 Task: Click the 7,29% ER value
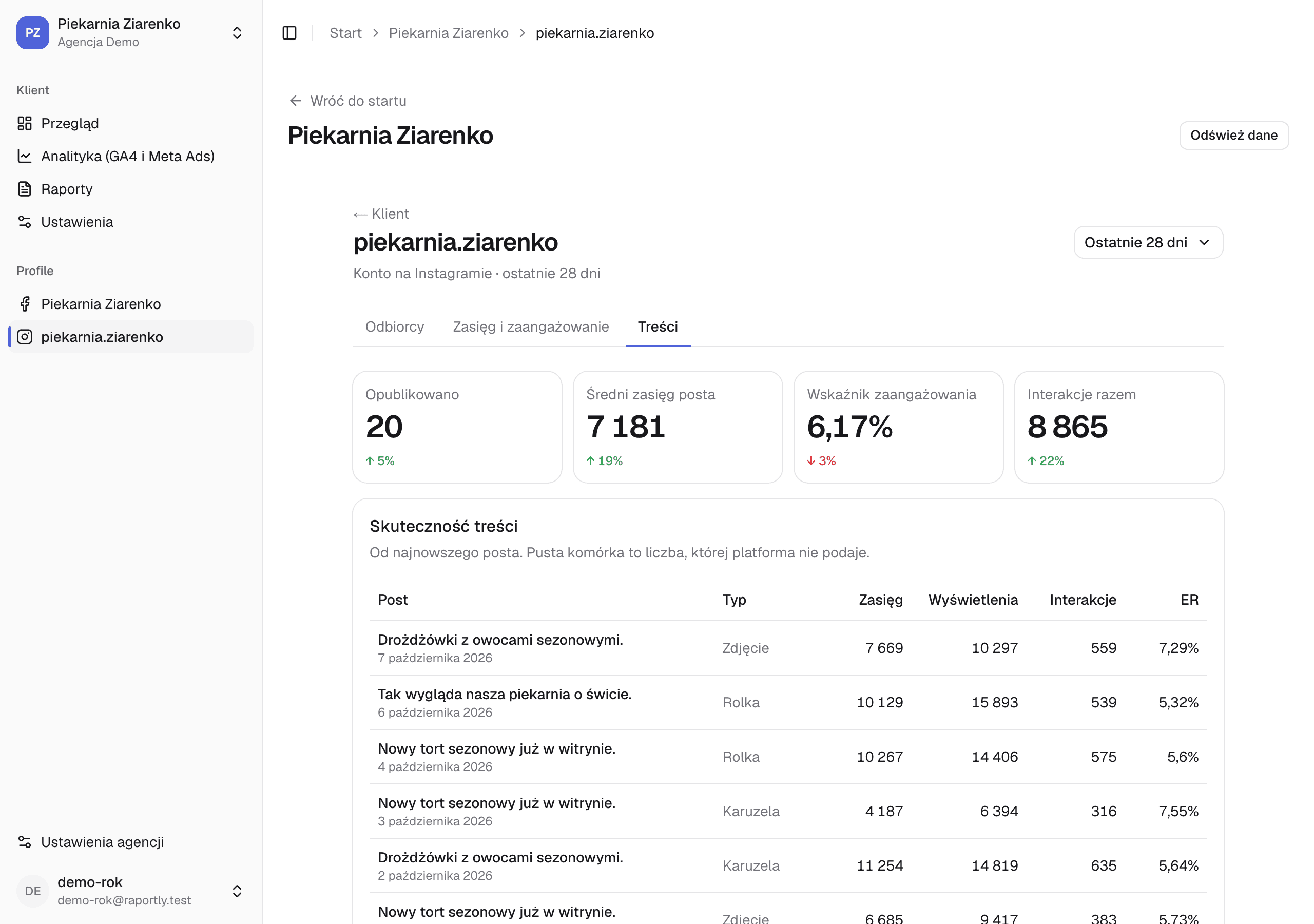(1178, 648)
